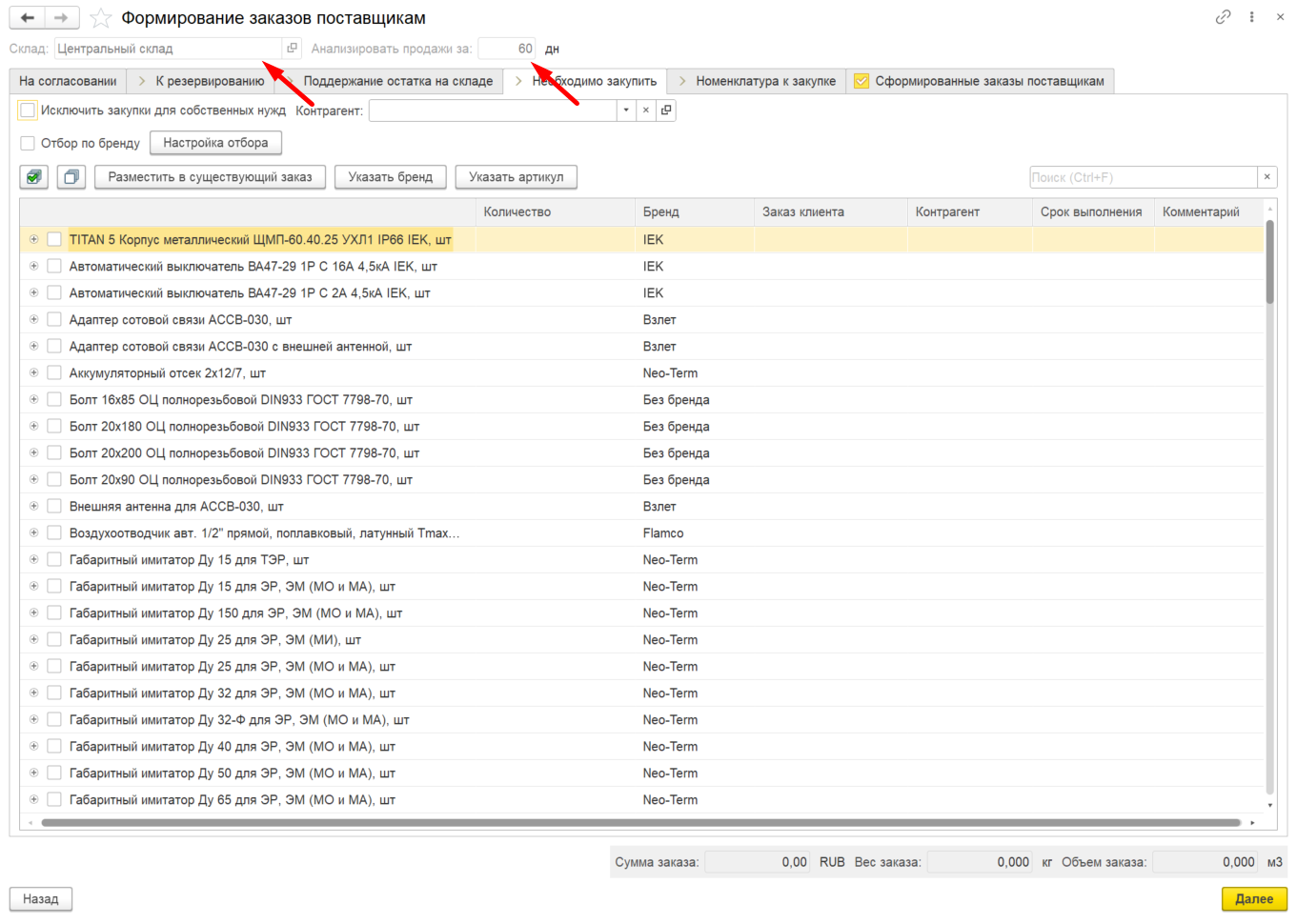The image size is (1297, 924).
Task: Focus the Поиск (Ctrl+F) search field
Action: (x=1144, y=177)
